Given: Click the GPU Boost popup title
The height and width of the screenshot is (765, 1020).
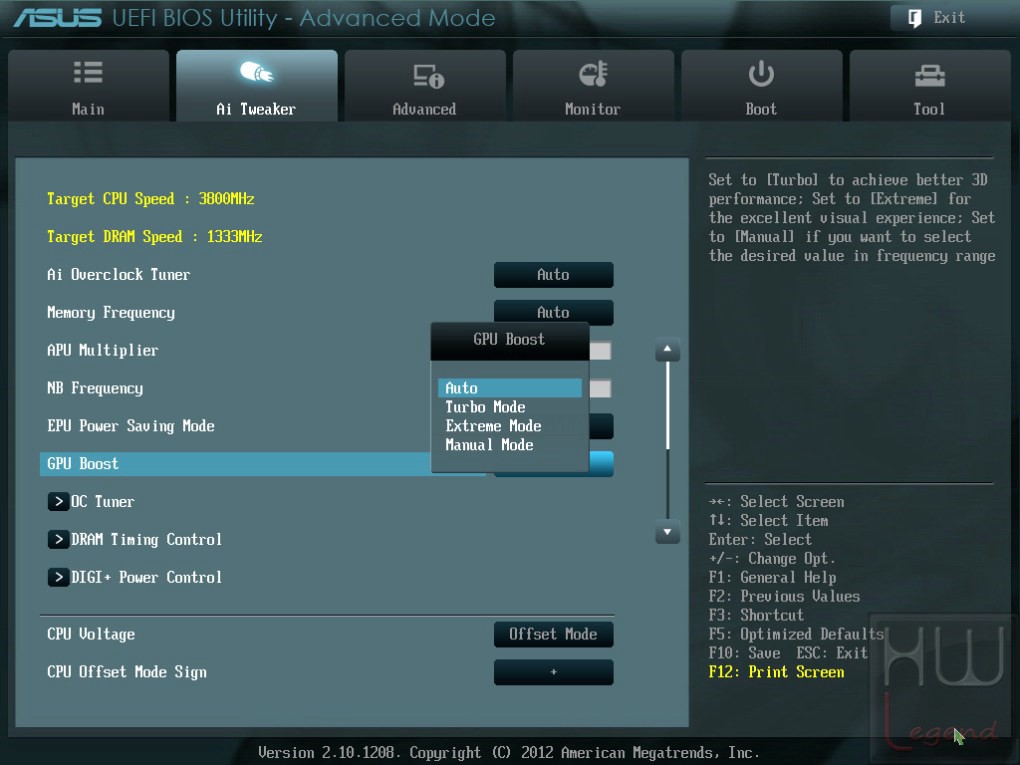Looking at the screenshot, I should point(509,339).
